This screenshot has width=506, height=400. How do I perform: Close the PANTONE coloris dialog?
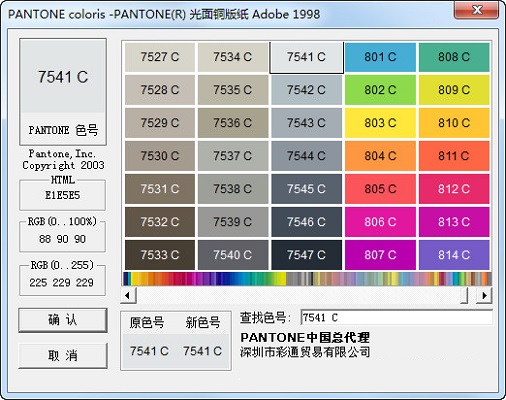[477, 9]
